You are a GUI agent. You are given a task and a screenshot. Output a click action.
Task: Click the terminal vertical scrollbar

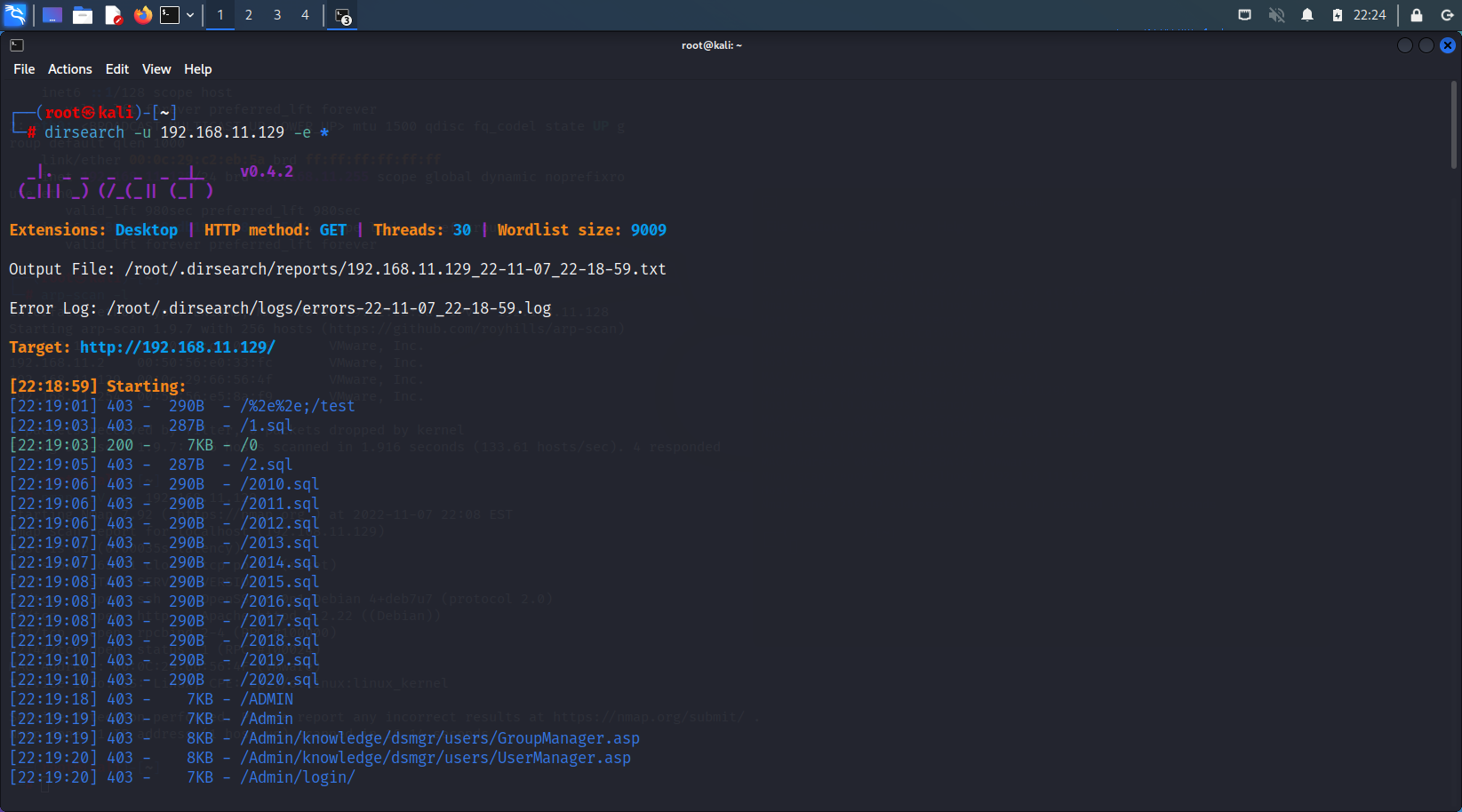pyautogui.click(x=1454, y=124)
